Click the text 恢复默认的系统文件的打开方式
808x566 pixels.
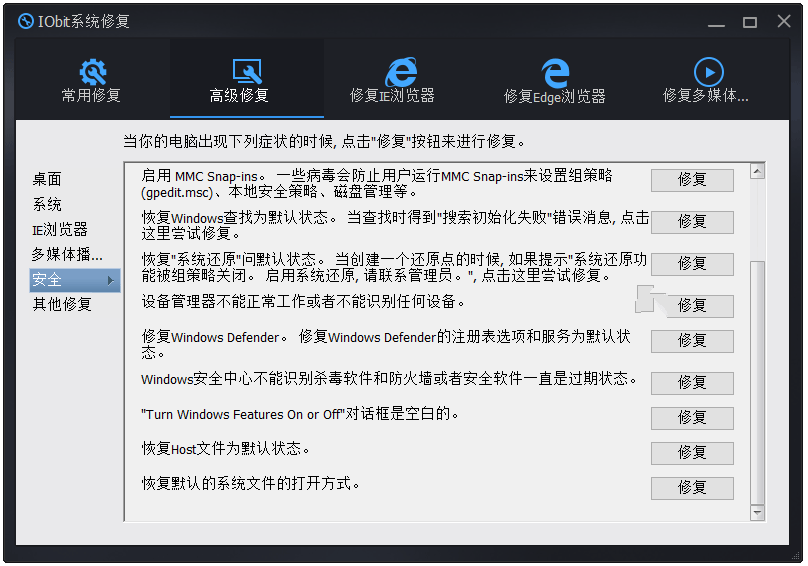tap(250, 483)
